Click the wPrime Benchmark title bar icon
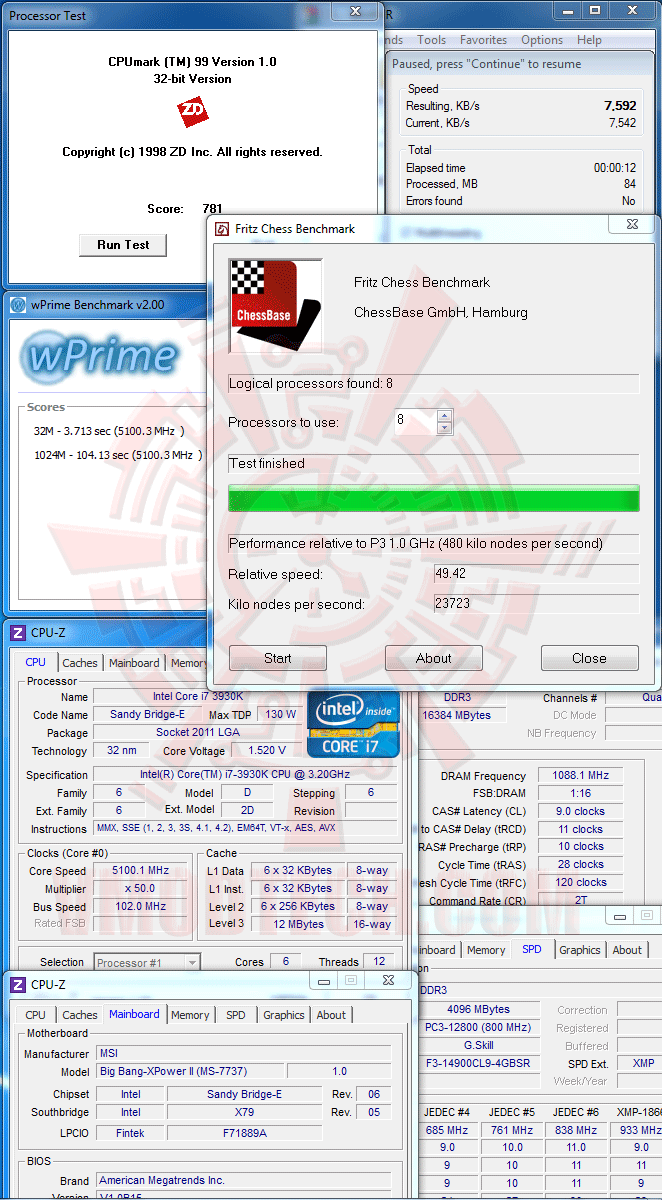Viewport: 662px width, 1200px height. 19,305
